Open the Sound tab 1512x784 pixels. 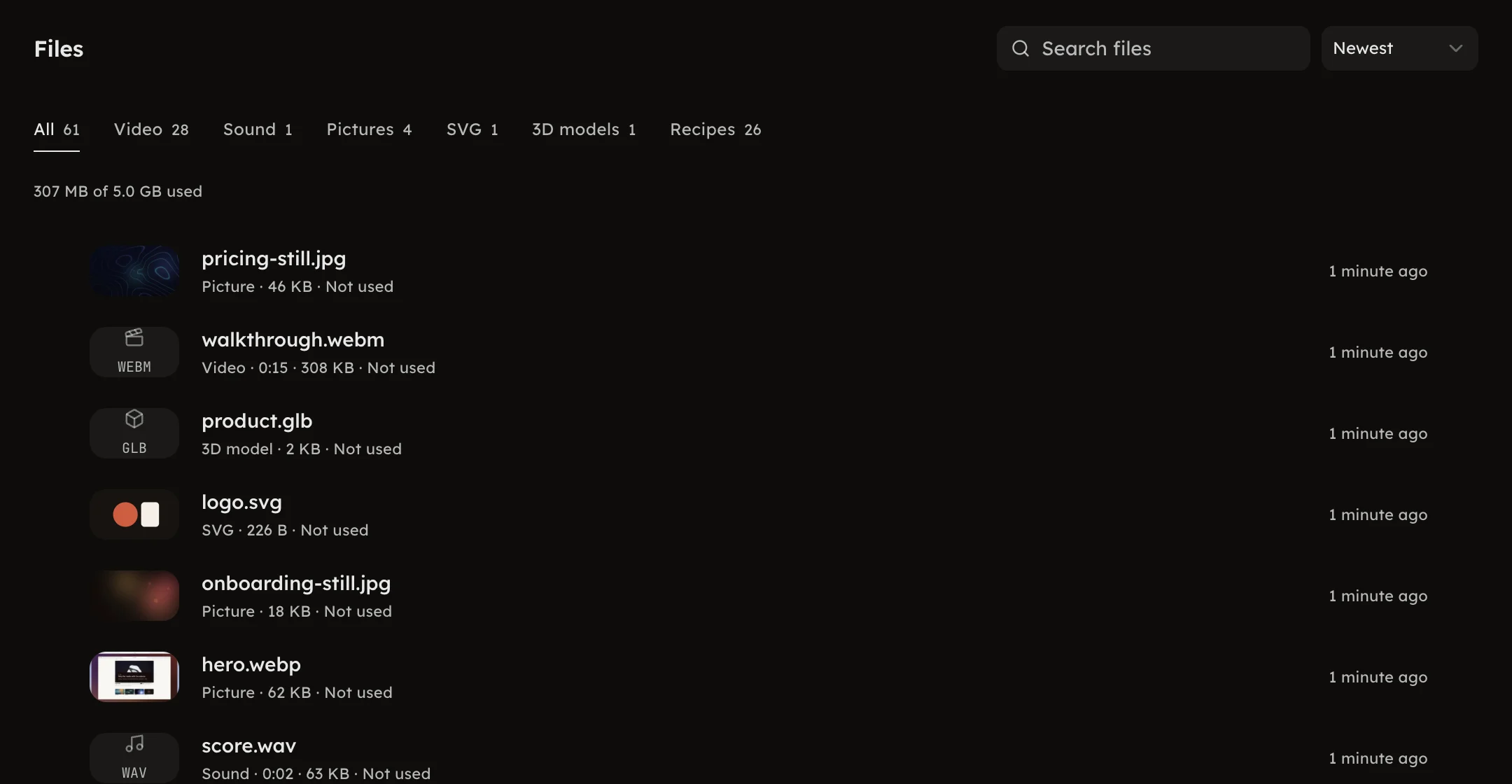[258, 129]
